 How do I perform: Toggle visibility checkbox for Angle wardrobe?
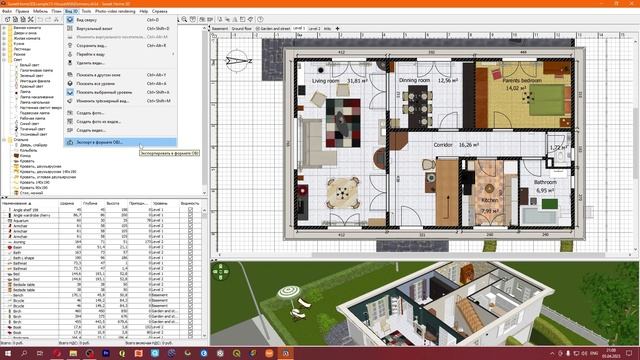click(x=190, y=215)
